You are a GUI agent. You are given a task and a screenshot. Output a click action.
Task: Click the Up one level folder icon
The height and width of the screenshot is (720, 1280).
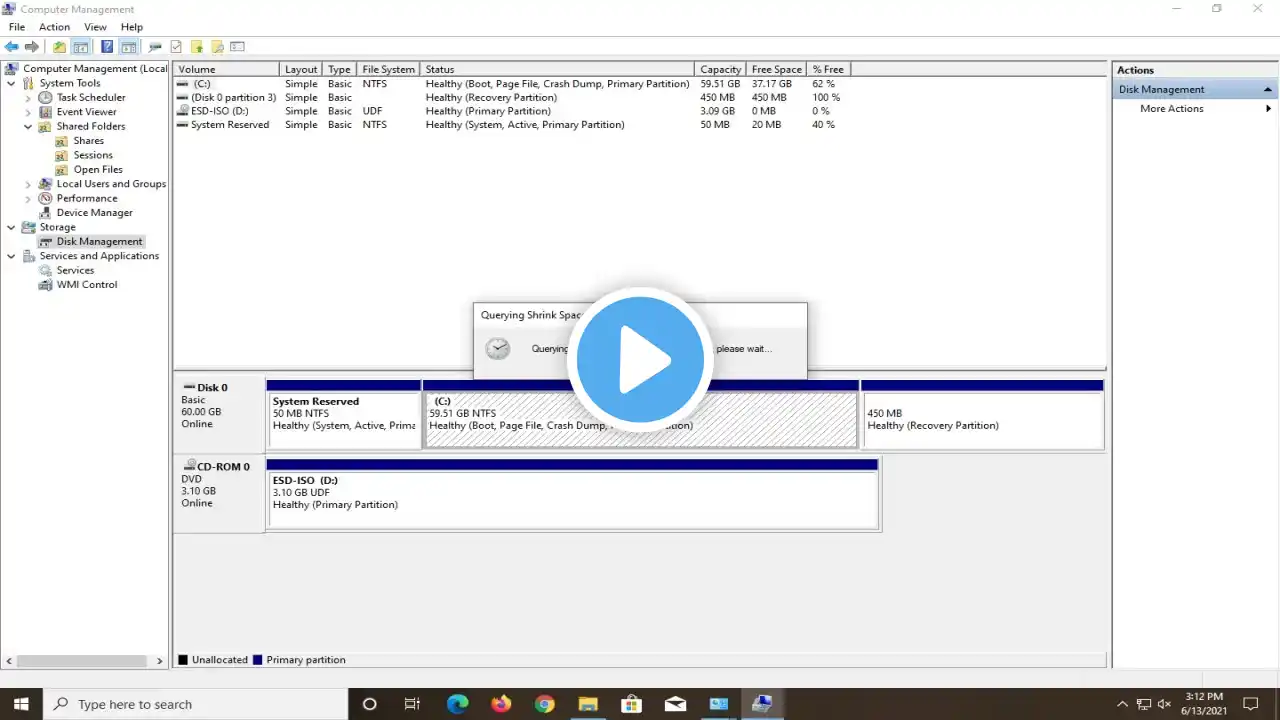59,47
